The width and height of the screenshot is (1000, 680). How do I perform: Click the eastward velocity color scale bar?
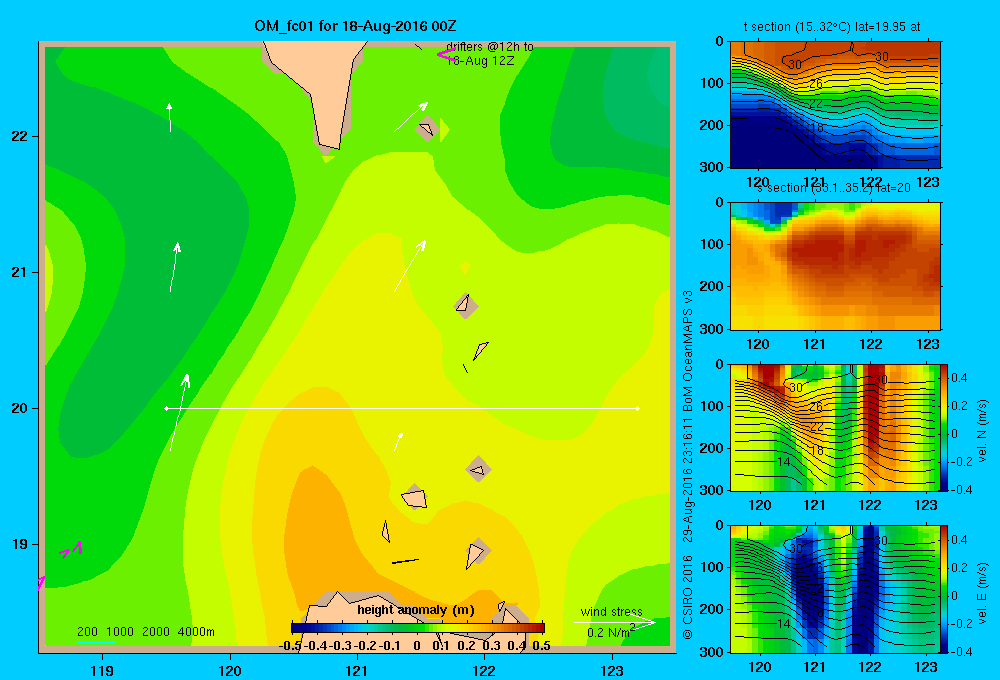[x=944, y=589]
